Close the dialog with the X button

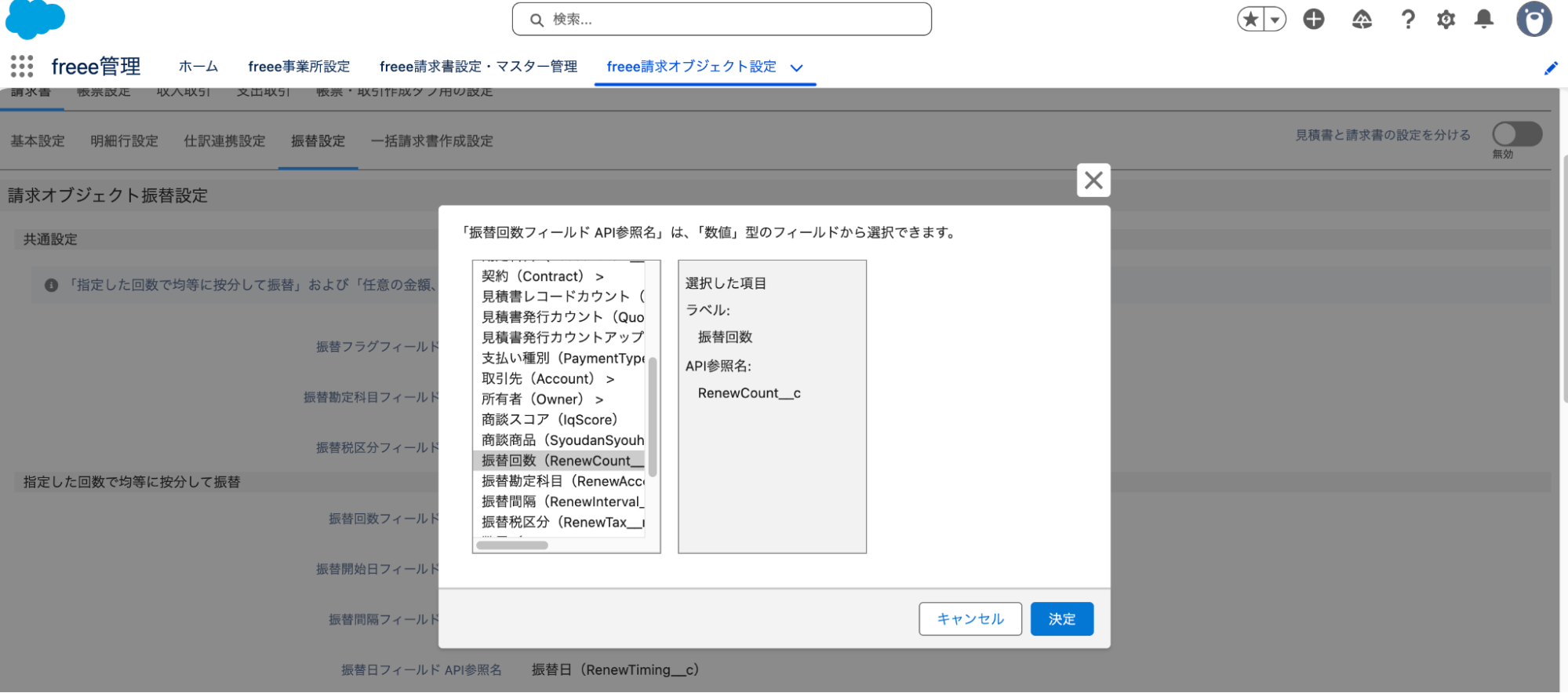1093,181
